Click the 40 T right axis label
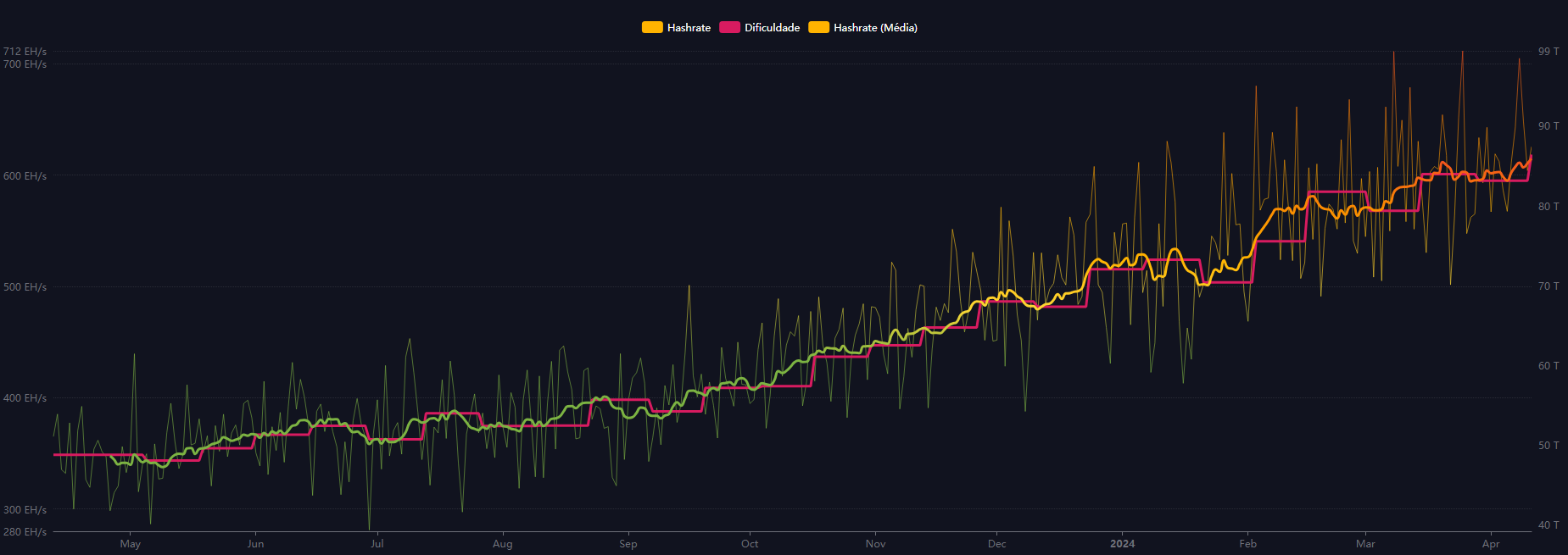The height and width of the screenshot is (555, 1568). pyautogui.click(x=1548, y=525)
